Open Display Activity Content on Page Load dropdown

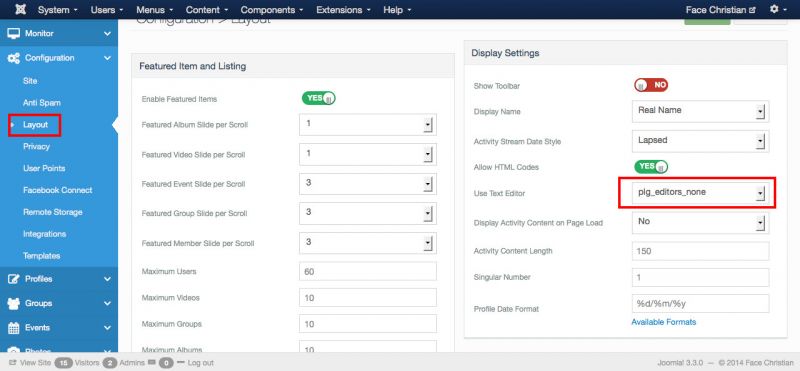point(701,222)
